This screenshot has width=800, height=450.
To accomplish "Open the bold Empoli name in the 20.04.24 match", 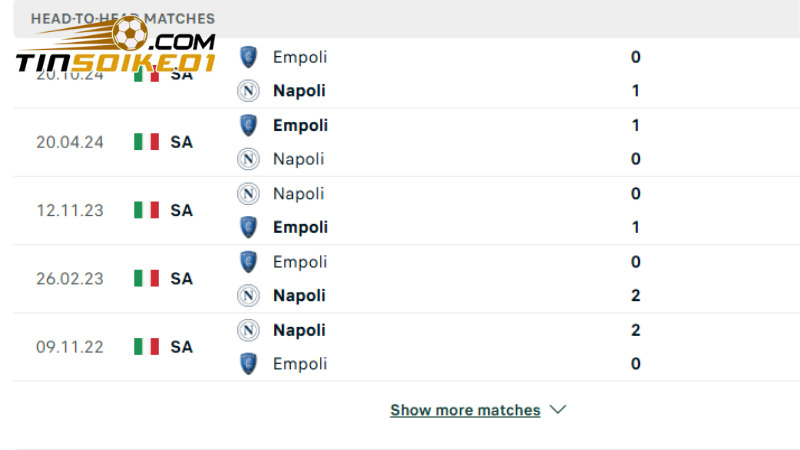I will [300, 125].
